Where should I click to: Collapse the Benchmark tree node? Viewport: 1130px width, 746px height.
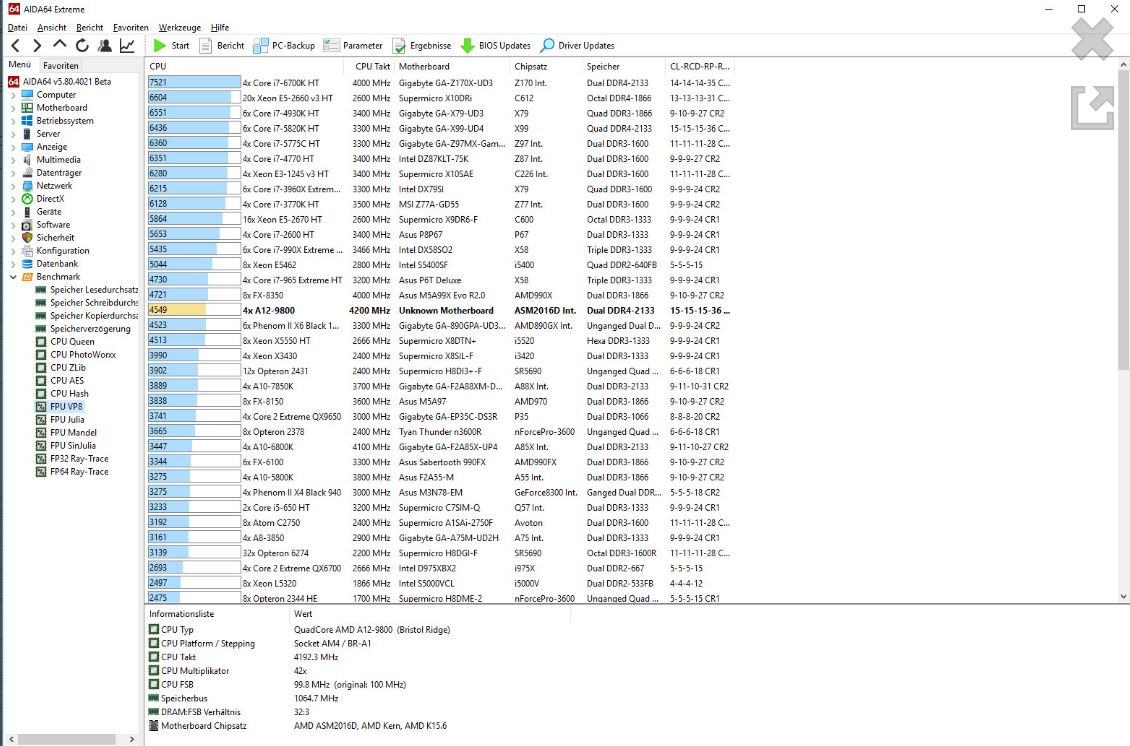pos(13,277)
